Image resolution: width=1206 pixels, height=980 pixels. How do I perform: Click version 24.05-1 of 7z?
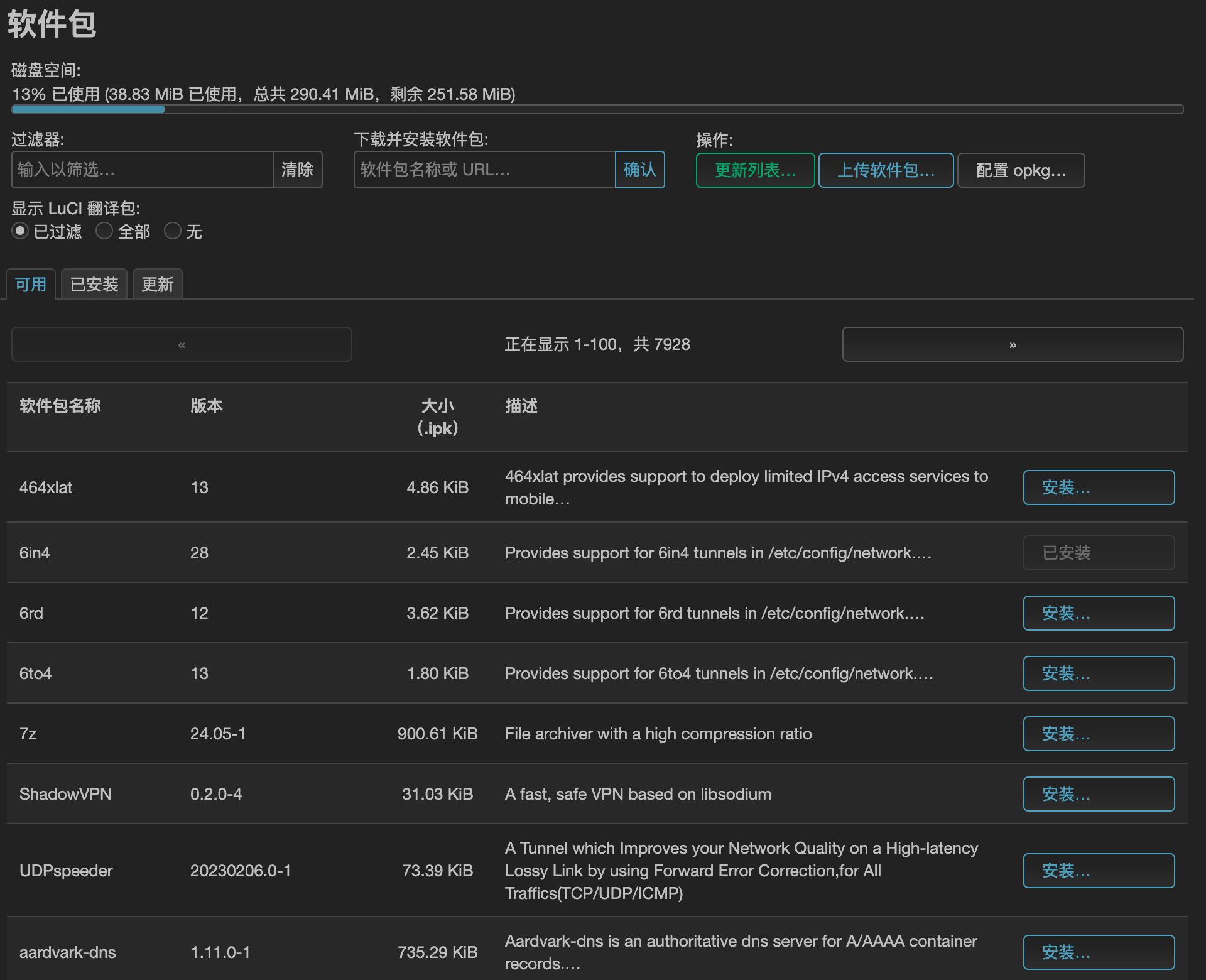[x=218, y=734]
